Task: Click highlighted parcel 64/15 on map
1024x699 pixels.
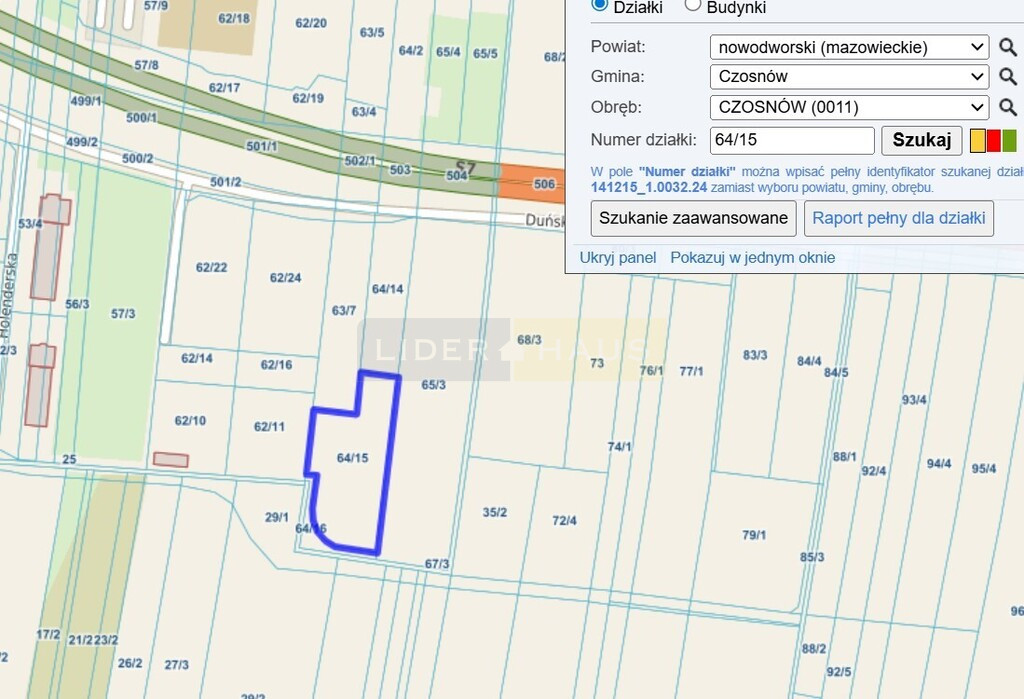Action: click(x=352, y=458)
